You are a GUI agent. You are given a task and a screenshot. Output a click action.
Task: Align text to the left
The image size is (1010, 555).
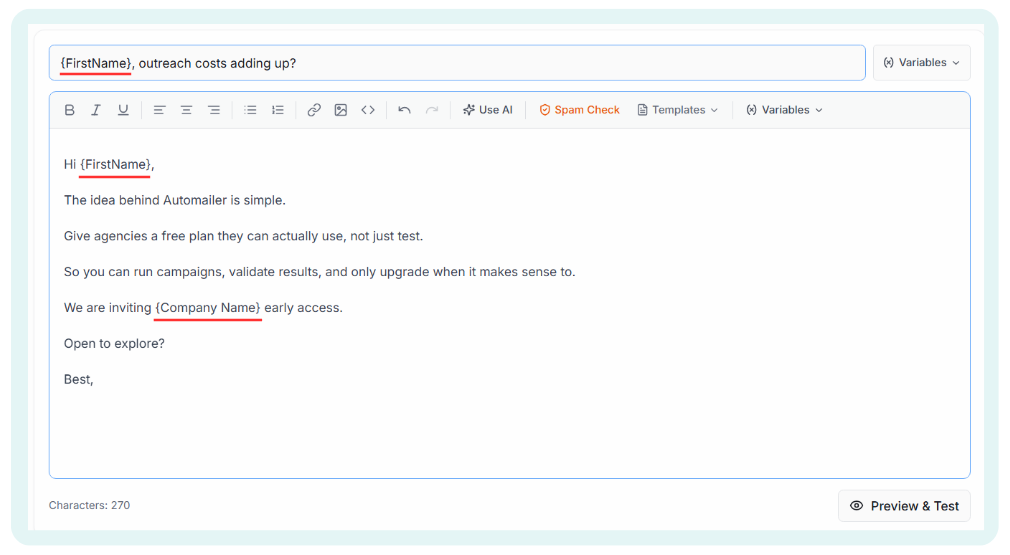(159, 110)
